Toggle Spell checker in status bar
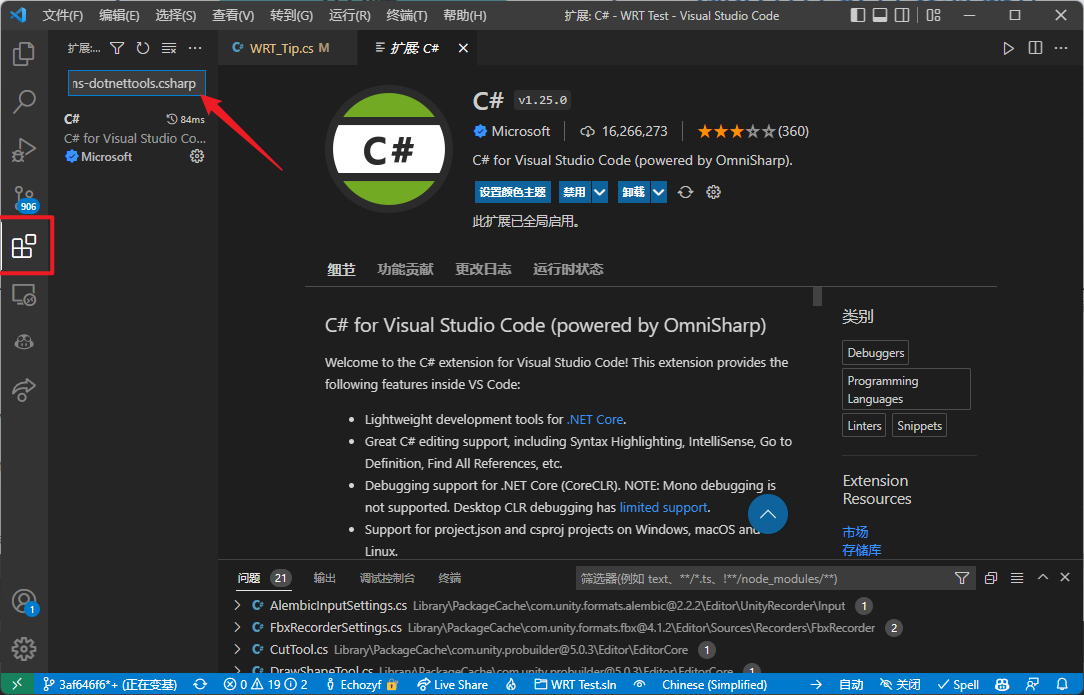The width and height of the screenshot is (1084, 695). point(957,685)
